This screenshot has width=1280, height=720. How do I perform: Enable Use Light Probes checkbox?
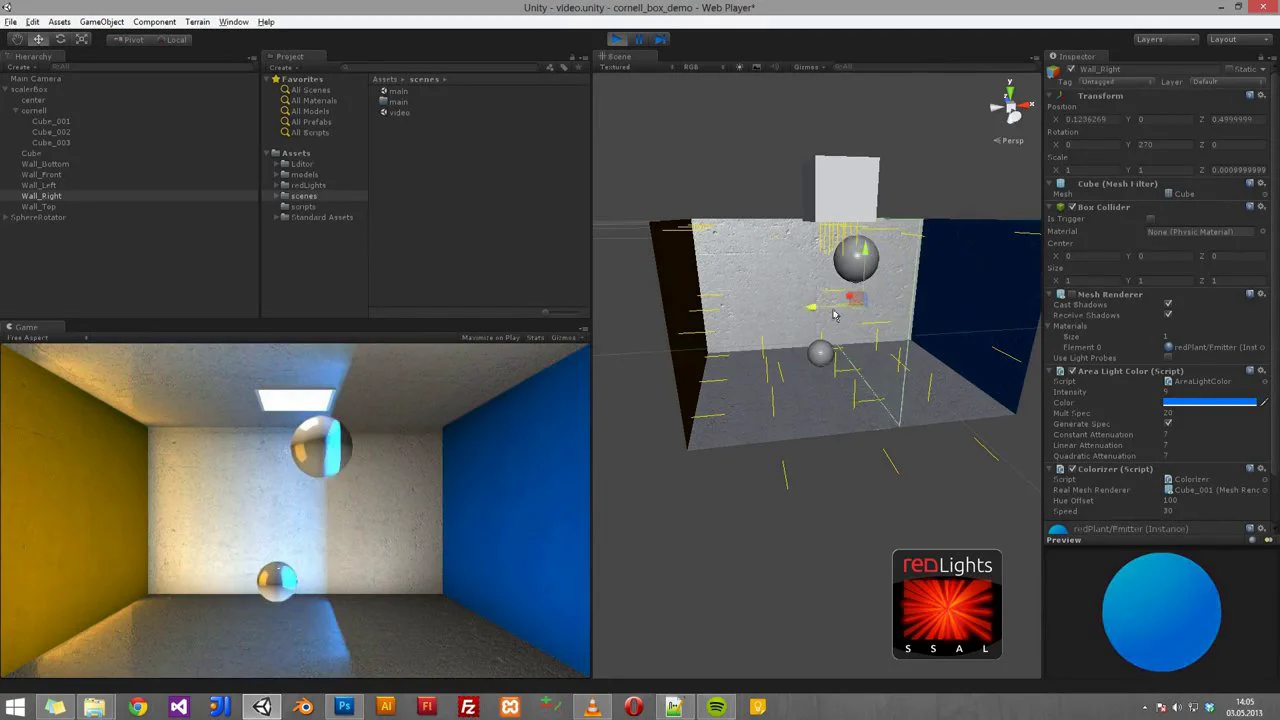click(x=1168, y=358)
